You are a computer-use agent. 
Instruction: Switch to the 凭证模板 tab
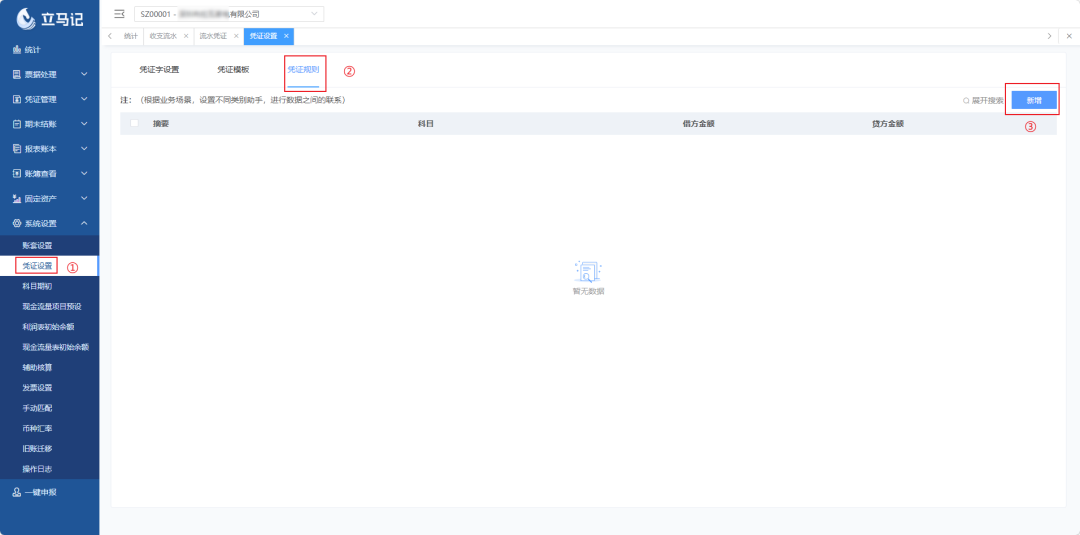233,70
